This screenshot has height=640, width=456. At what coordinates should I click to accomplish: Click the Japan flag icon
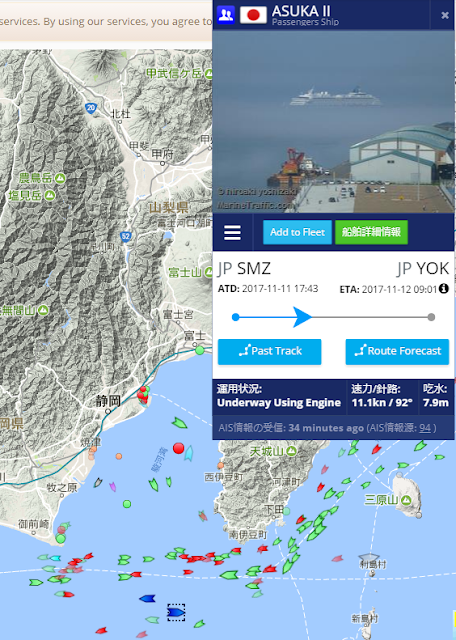pos(253,15)
